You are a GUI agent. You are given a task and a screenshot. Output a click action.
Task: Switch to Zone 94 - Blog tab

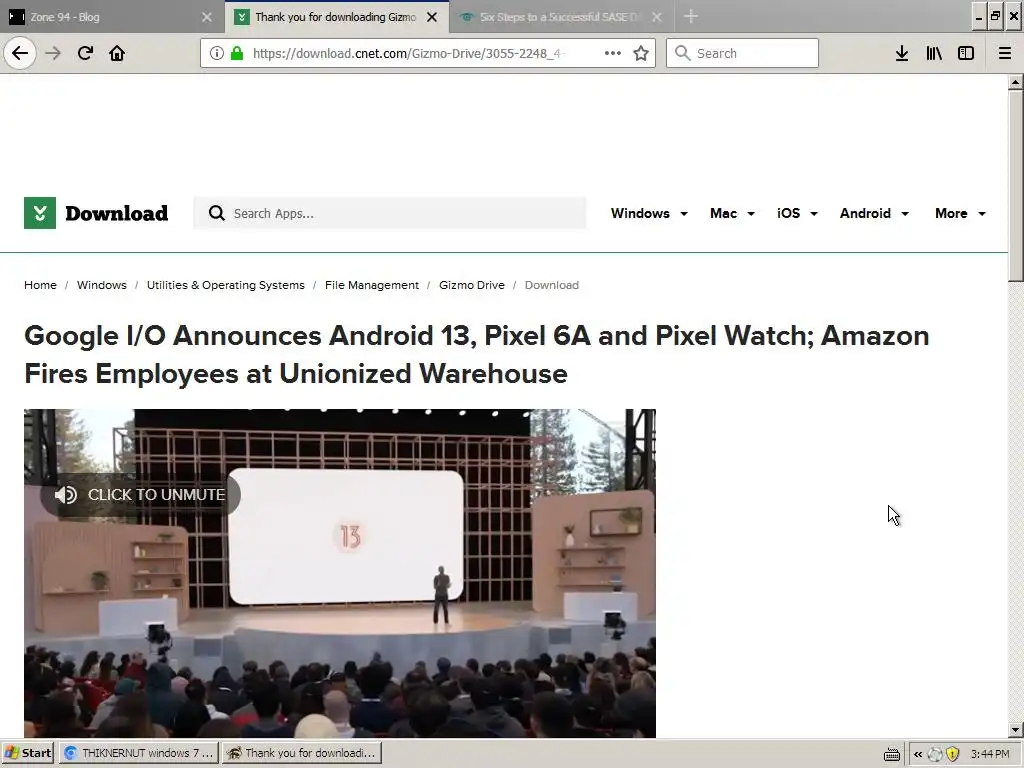pos(112,17)
